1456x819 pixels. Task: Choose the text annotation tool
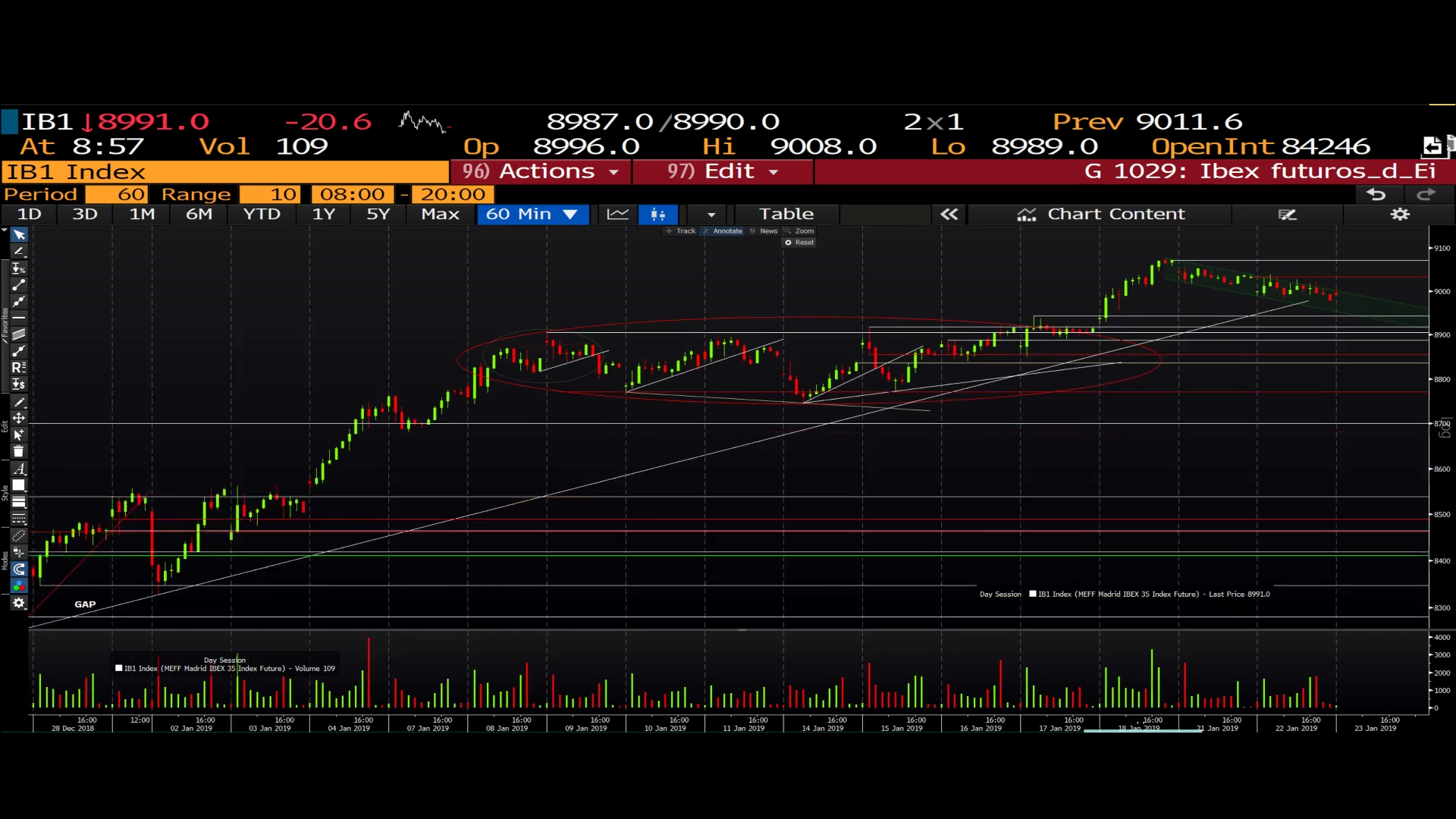click(x=19, y=469)
